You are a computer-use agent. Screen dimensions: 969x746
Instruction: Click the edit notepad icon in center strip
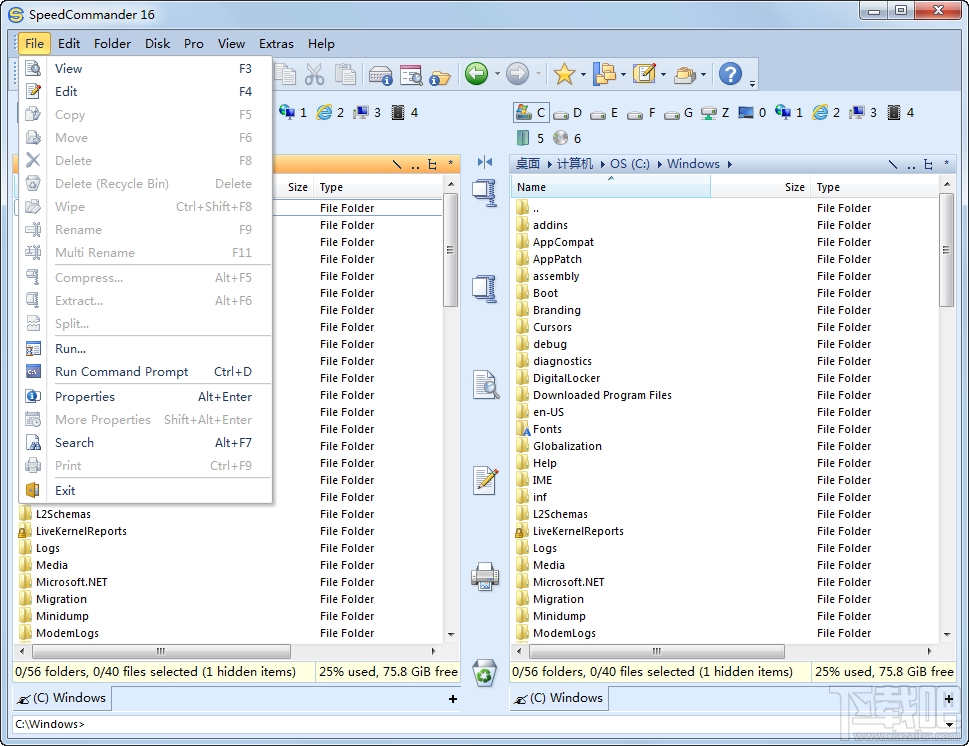(485, 480)
